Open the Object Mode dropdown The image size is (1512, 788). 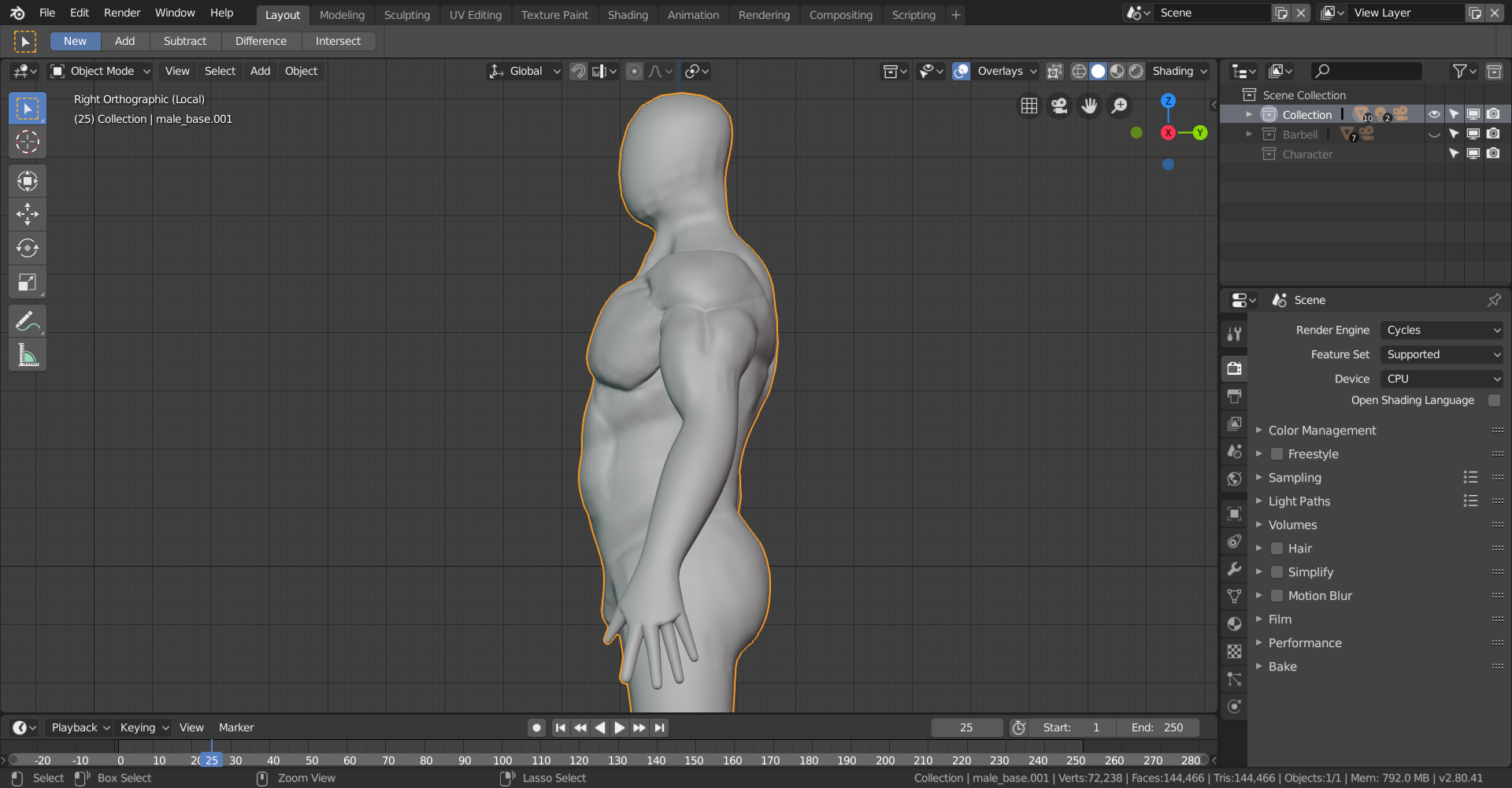(101, 71)
